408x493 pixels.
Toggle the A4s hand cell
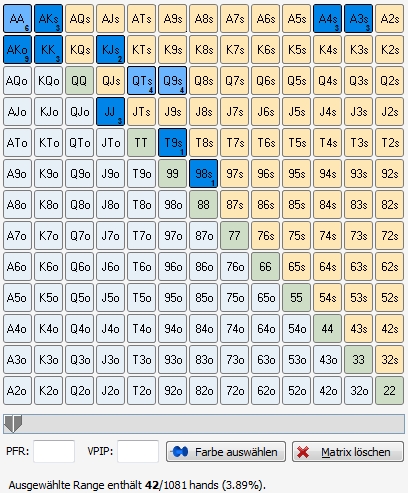(x=328, y=19)
